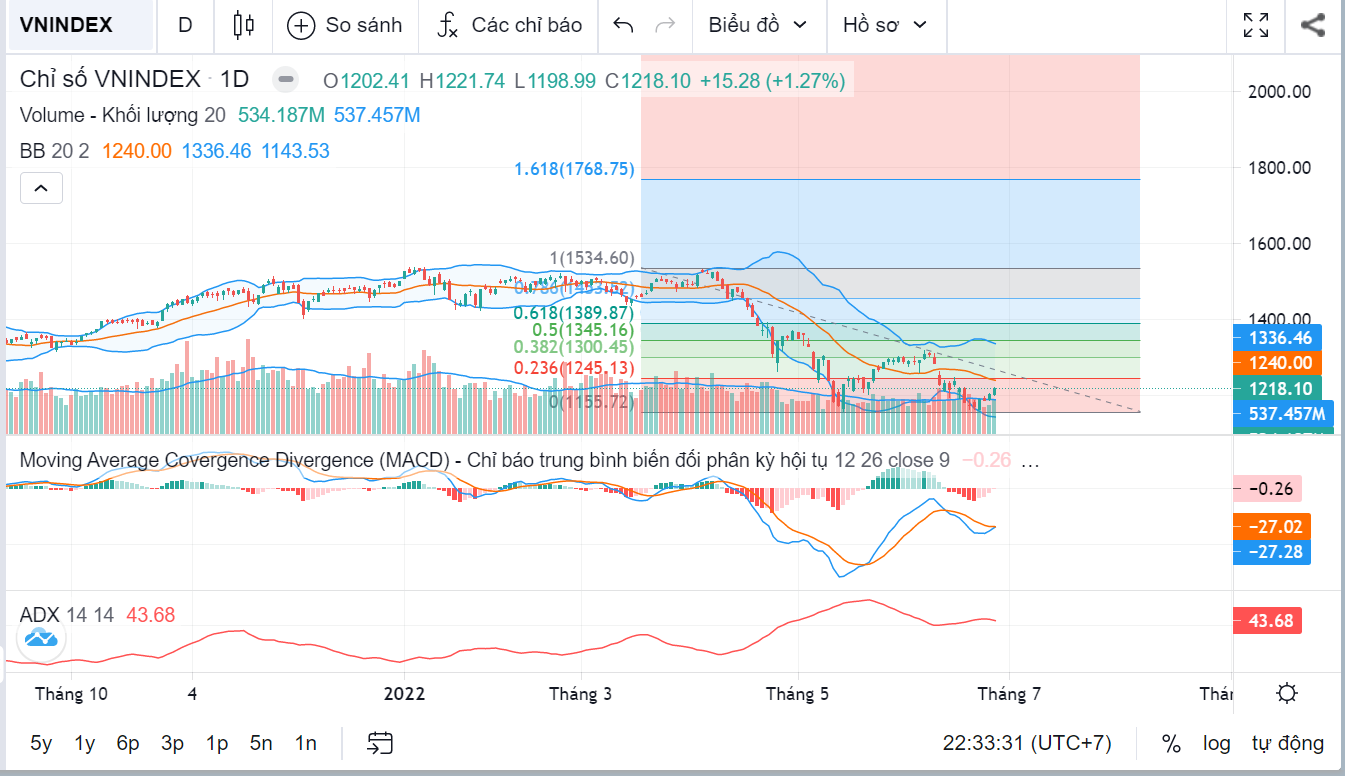Select the 5n time range

261,743
